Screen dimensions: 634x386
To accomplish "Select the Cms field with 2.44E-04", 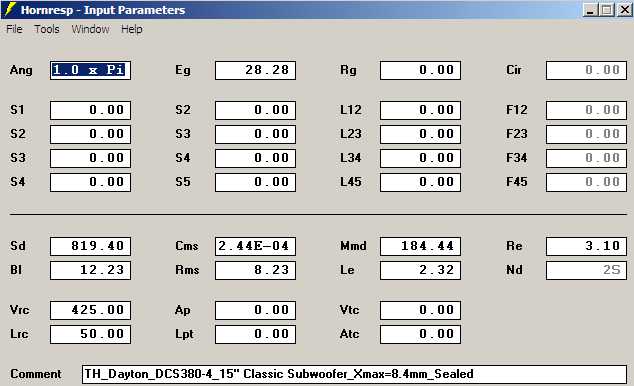I will [x=256, y=246].
